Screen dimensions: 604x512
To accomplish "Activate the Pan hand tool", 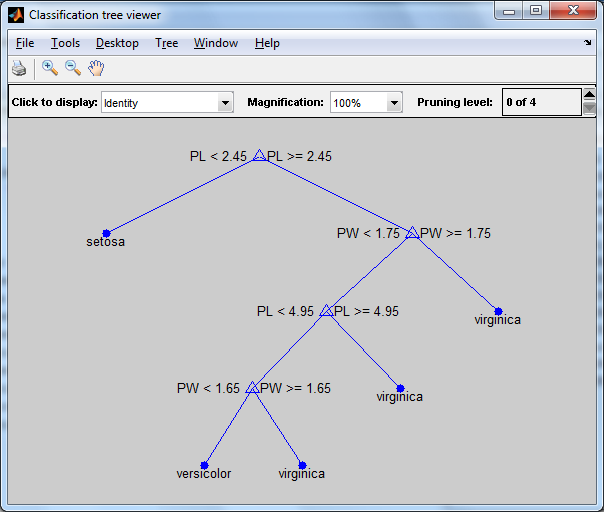I will [x=96, y=68].
